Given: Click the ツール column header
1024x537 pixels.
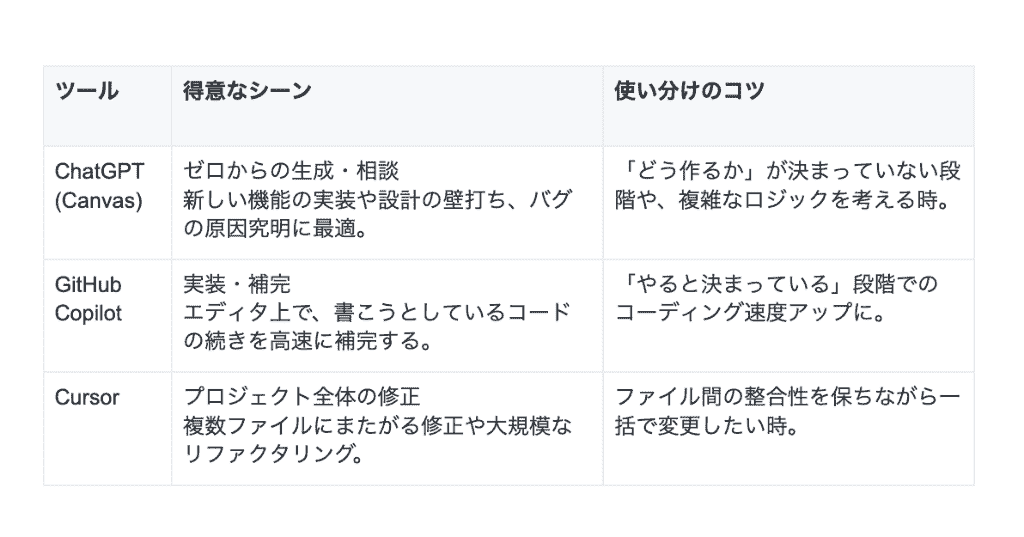Looking at the screenshot, I should 86,91.
